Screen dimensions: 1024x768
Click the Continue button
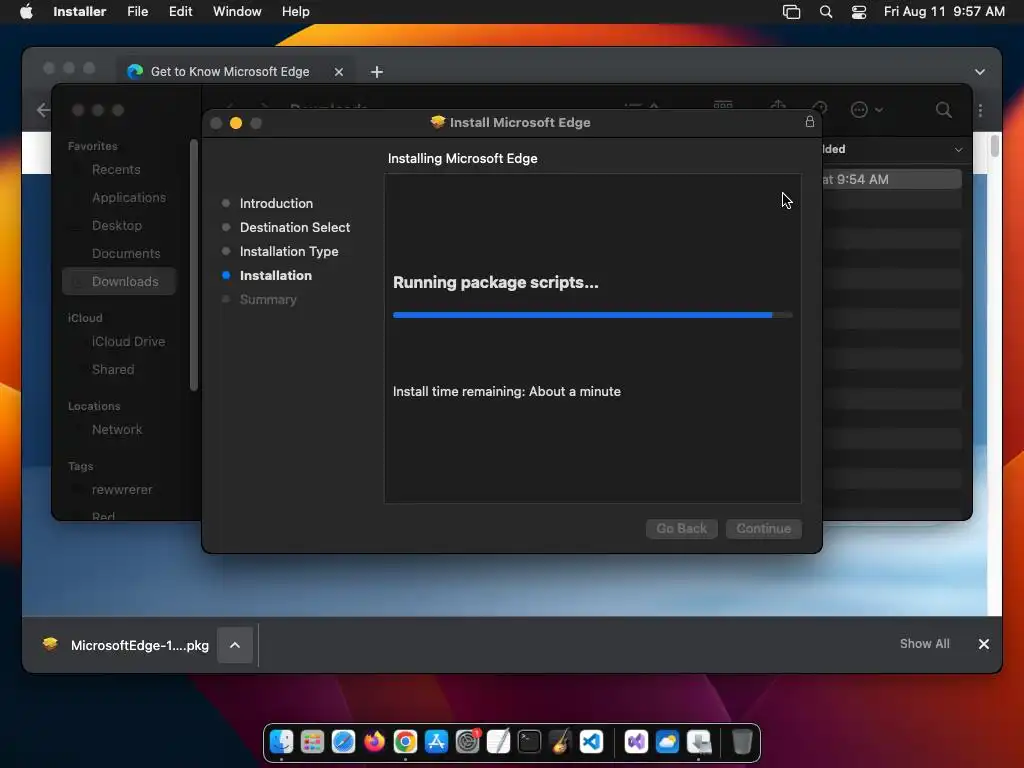(763, 528)
